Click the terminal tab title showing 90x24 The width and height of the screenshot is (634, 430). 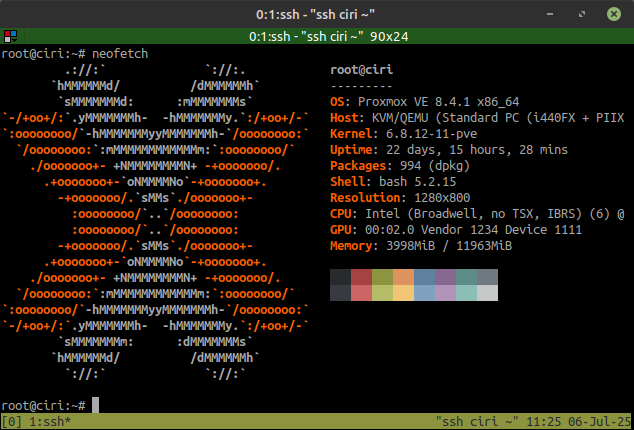[329, 37]
